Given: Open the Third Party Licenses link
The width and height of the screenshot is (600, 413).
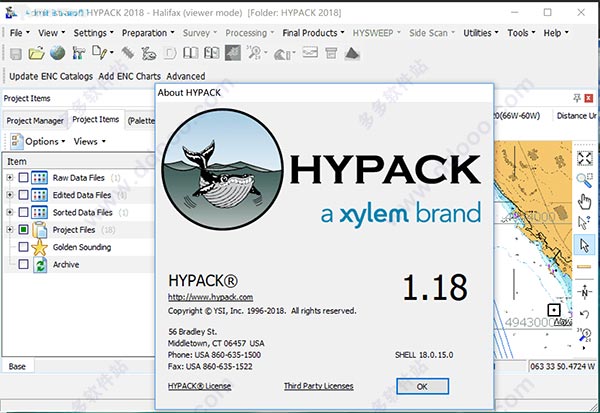Looking at the screenshot, I should point(318,386).
